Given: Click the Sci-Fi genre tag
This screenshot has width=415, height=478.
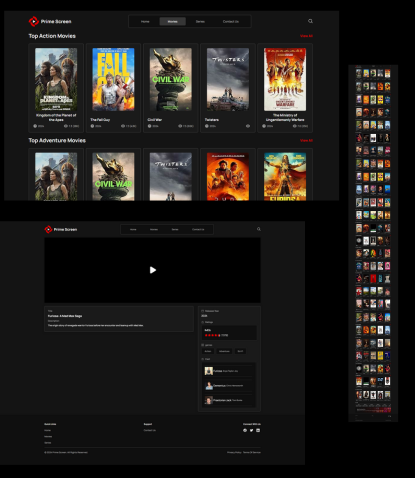Looking at the screenshot, I should [240, 351].
